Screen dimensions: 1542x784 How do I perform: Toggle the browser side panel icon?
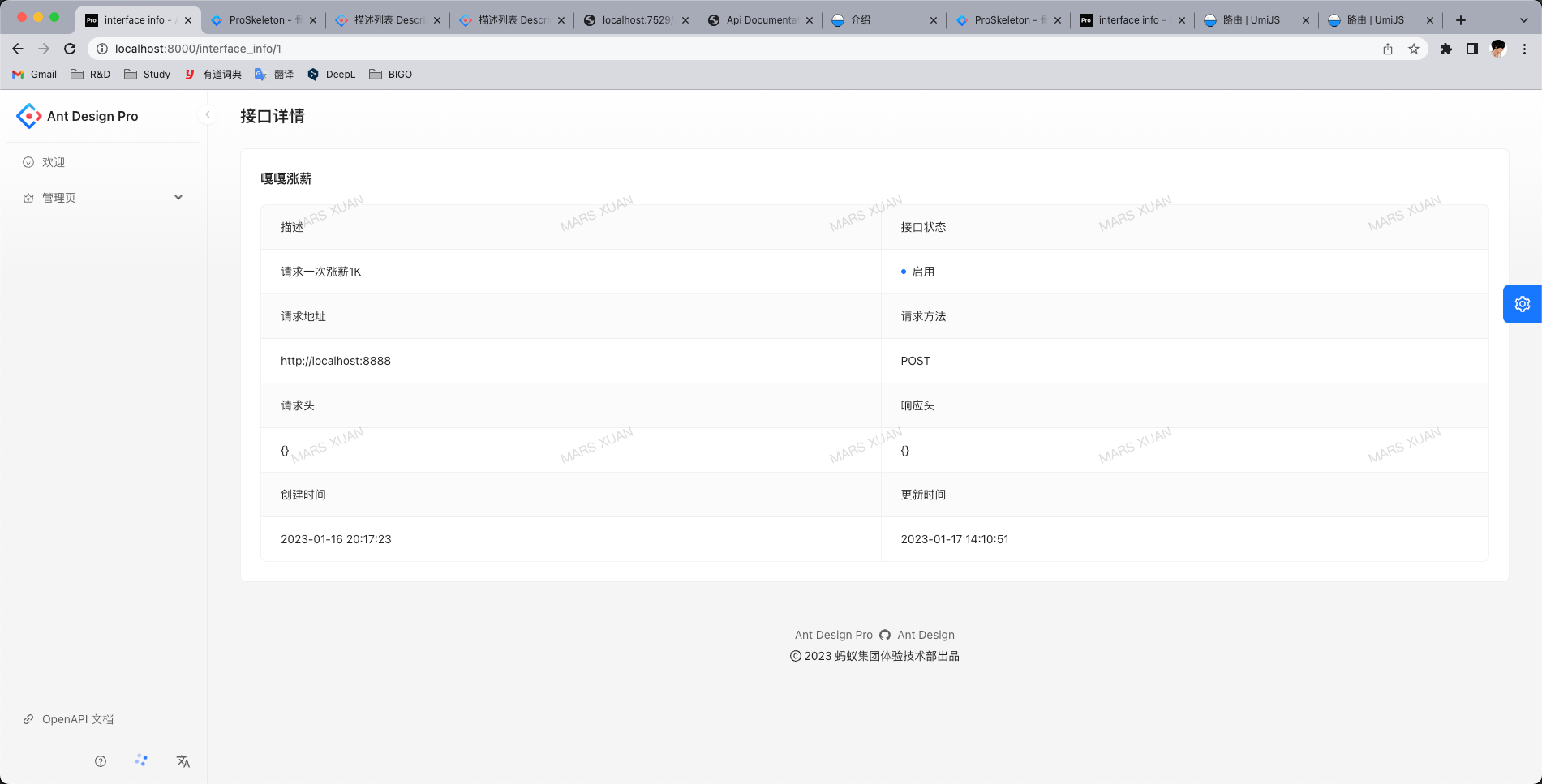tap(1471, 49)
